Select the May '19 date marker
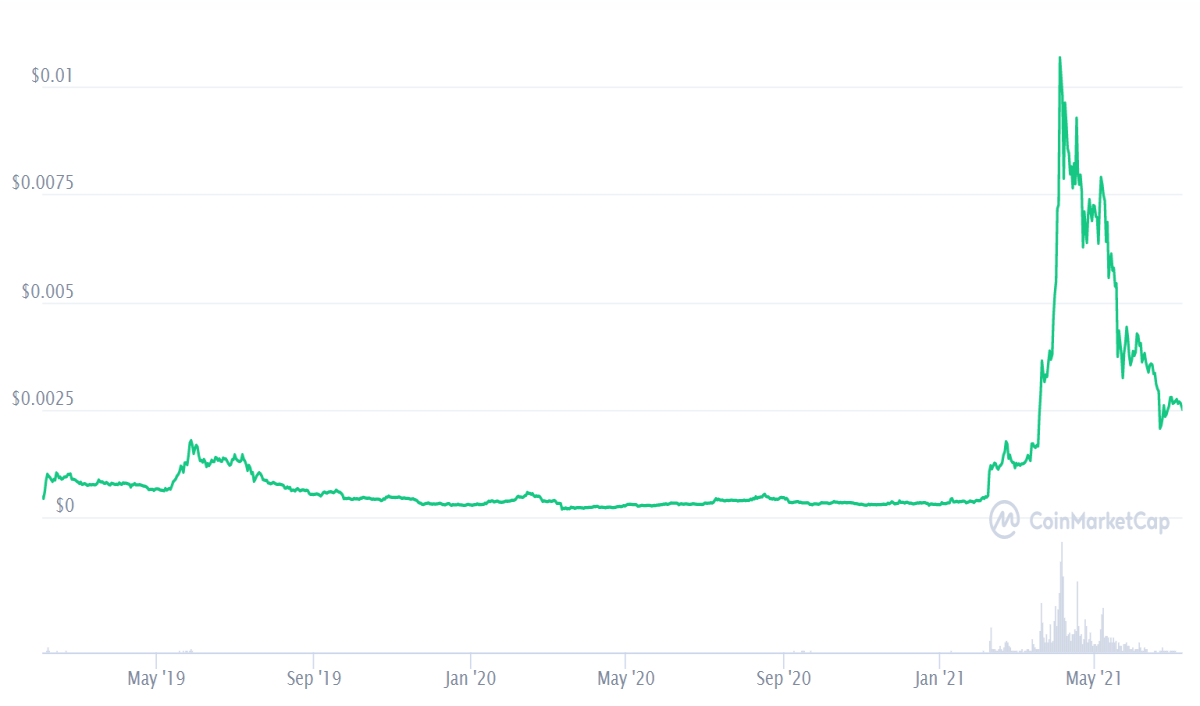Screen dimensions: 1200x706 click(x=157, y=678)
